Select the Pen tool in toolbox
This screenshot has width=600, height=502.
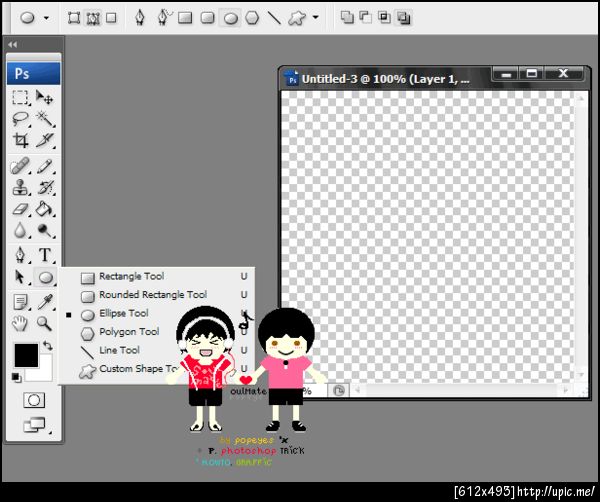coord(20,255)
